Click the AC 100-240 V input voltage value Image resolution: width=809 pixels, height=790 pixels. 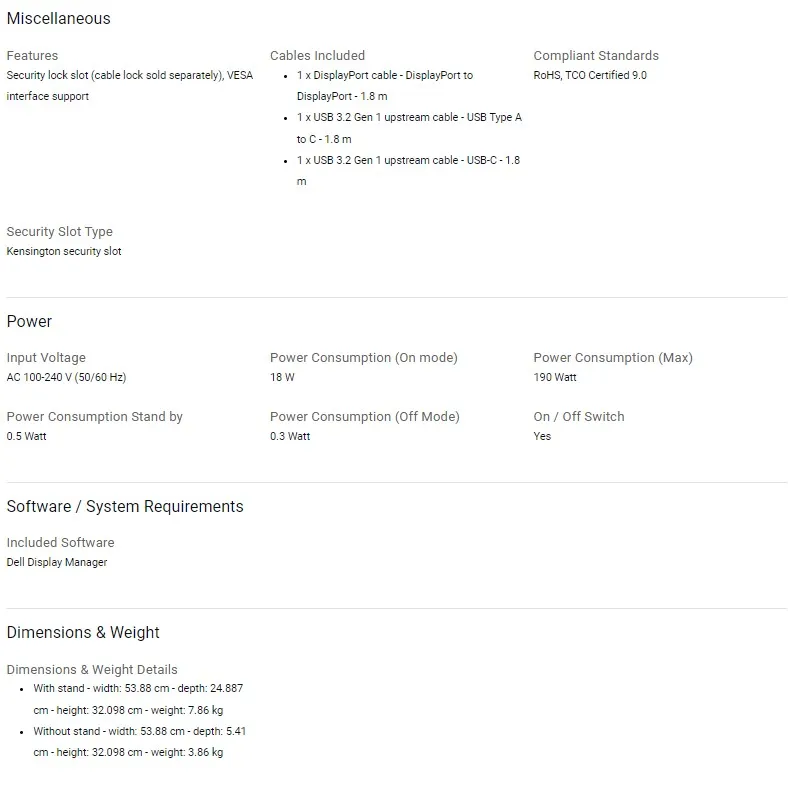click(66, 378)
